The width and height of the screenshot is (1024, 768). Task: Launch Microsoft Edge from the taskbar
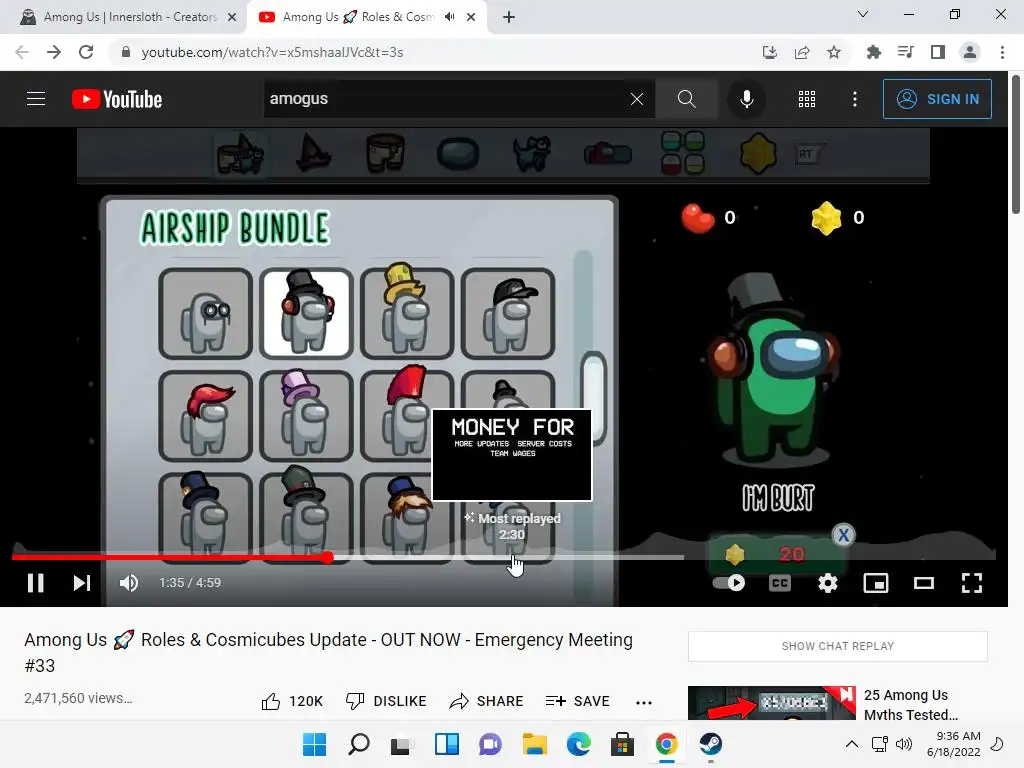coord(579,744)
